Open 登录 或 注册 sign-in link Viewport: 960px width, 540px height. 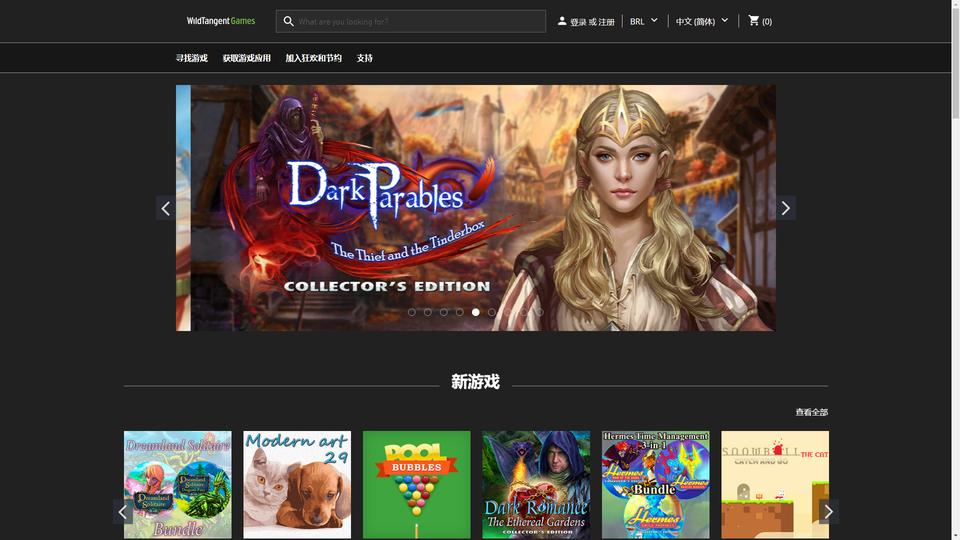[591, 21]
